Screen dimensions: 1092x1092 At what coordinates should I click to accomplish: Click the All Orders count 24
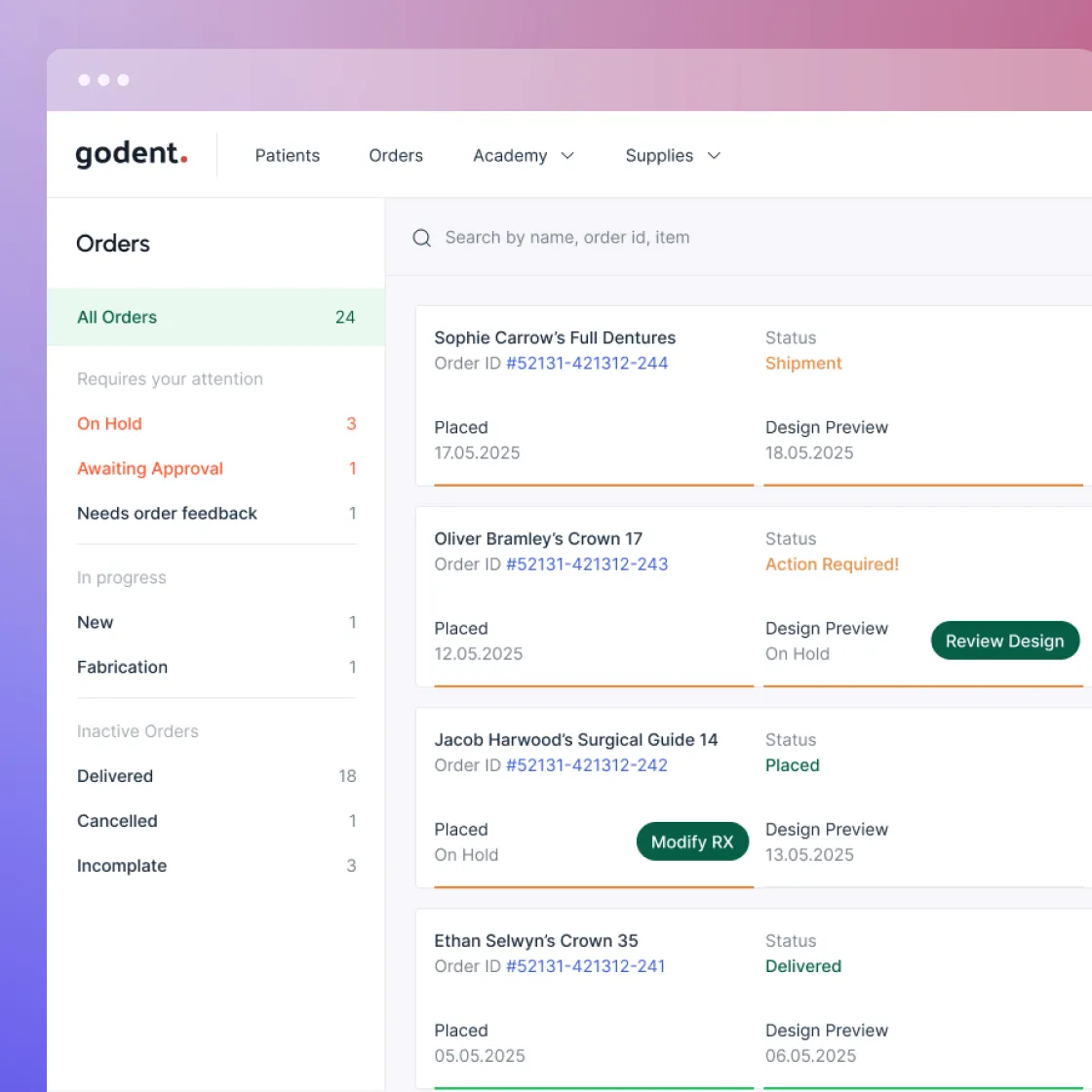[x=345, y=317]
